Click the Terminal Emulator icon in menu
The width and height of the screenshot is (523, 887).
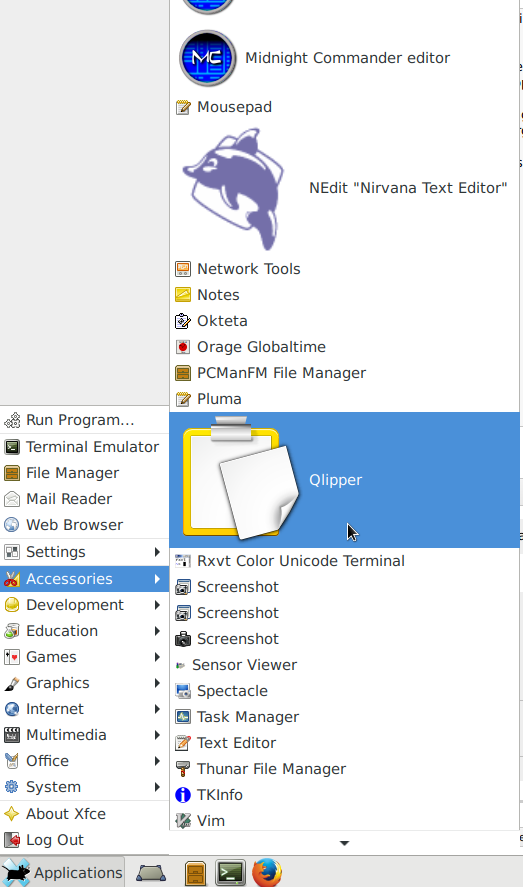[x=12, y=447]
